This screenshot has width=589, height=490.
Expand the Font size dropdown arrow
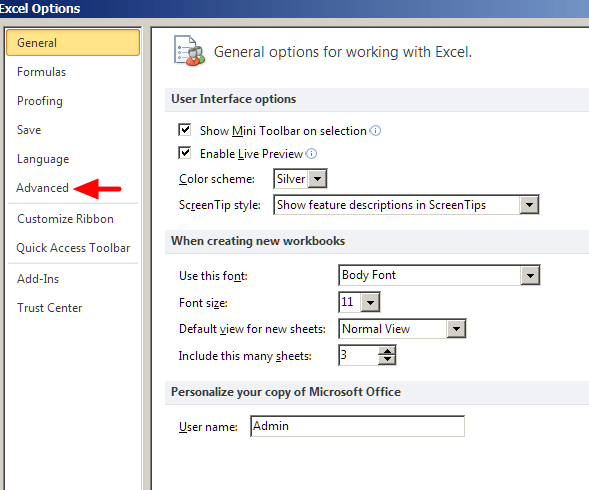coord(370,302)
